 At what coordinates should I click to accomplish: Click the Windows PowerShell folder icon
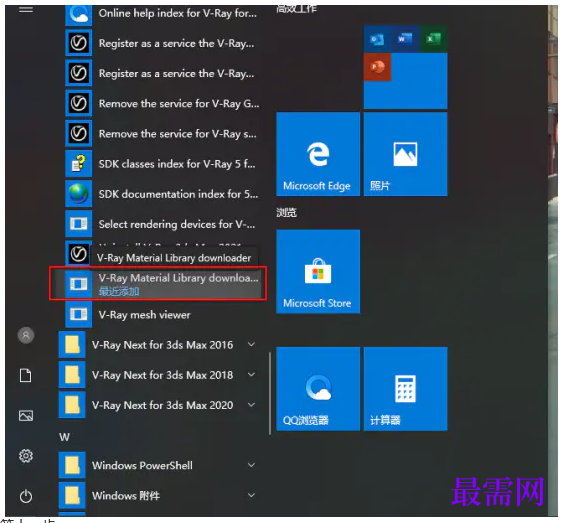pyautogui.click(x=72, y=465)
